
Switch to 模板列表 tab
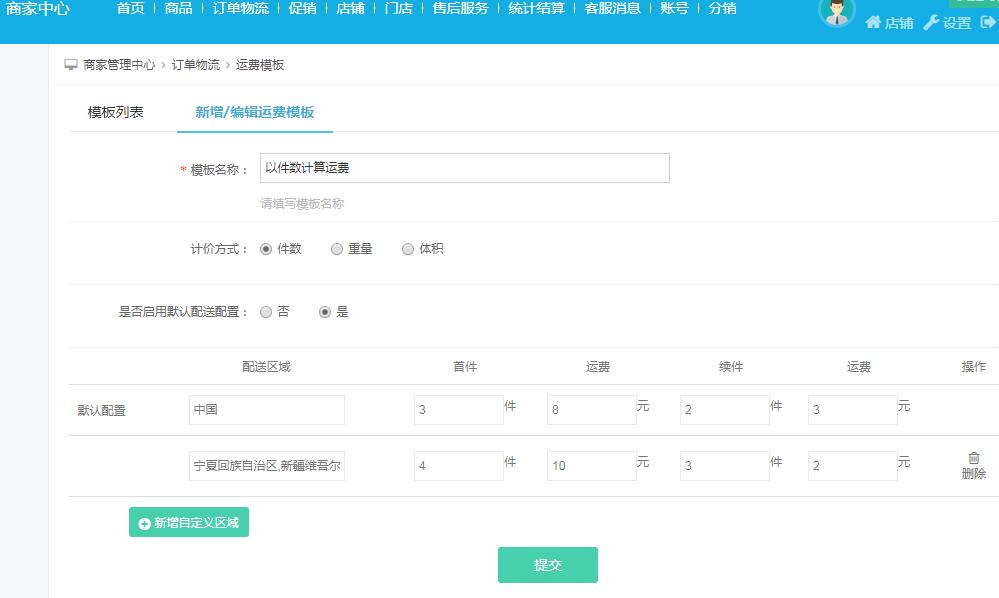pos(115,112)
